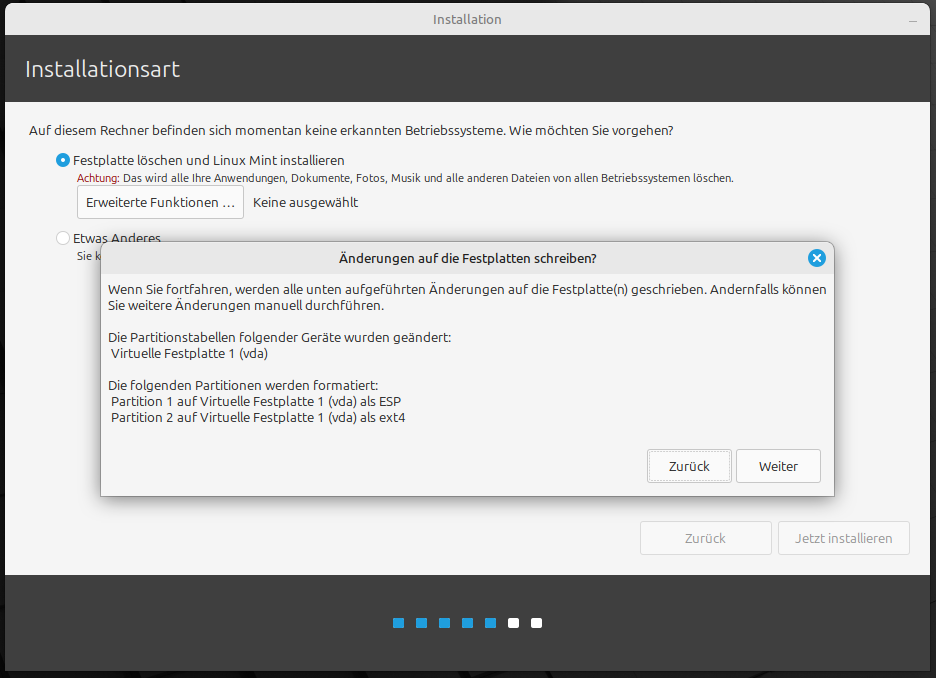936x678 pixels.
Task: Minimize the Installation window
Action: pos(913,21)
